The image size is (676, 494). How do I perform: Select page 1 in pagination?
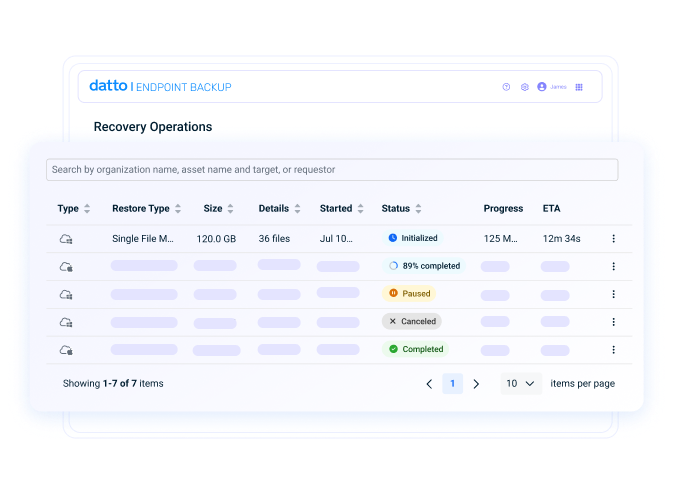point(452,384)
